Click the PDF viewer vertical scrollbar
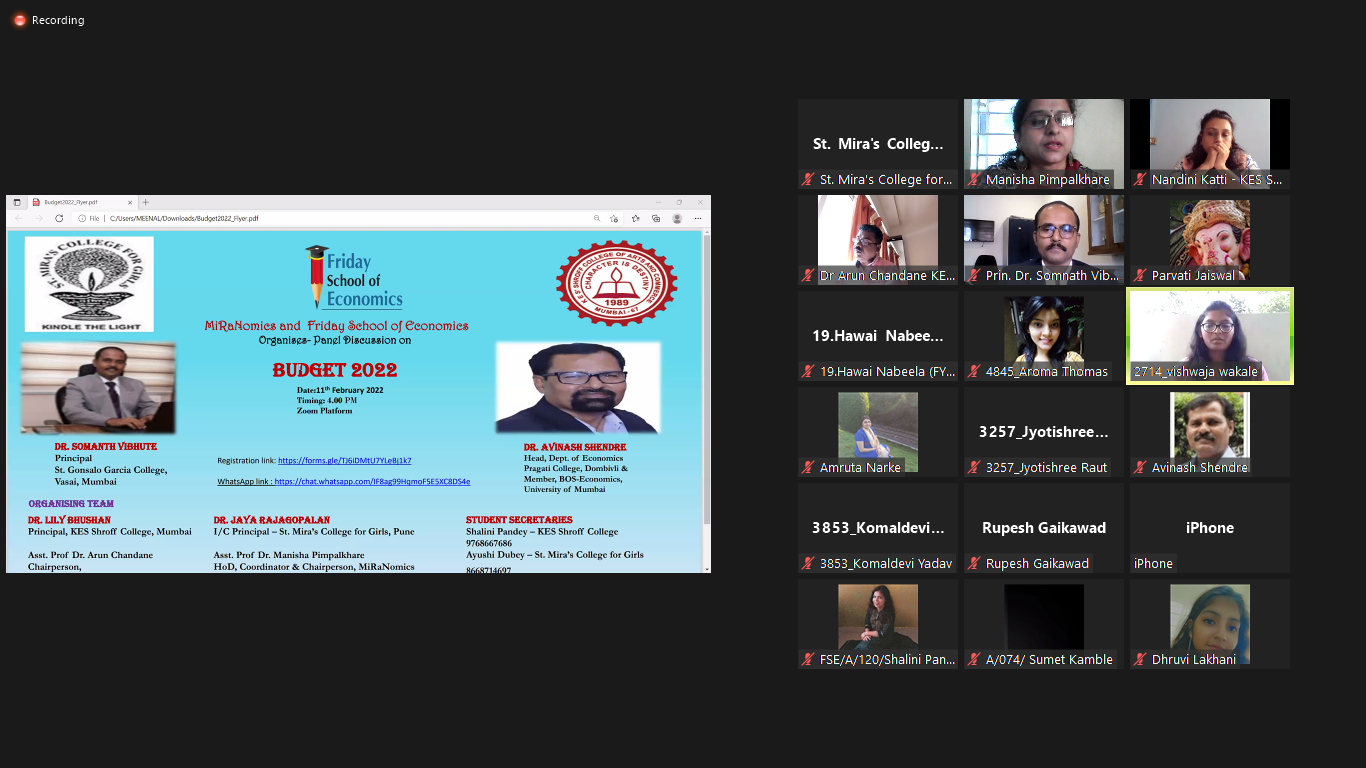This screenshot has width=1366, height=768. coord(706,380)
